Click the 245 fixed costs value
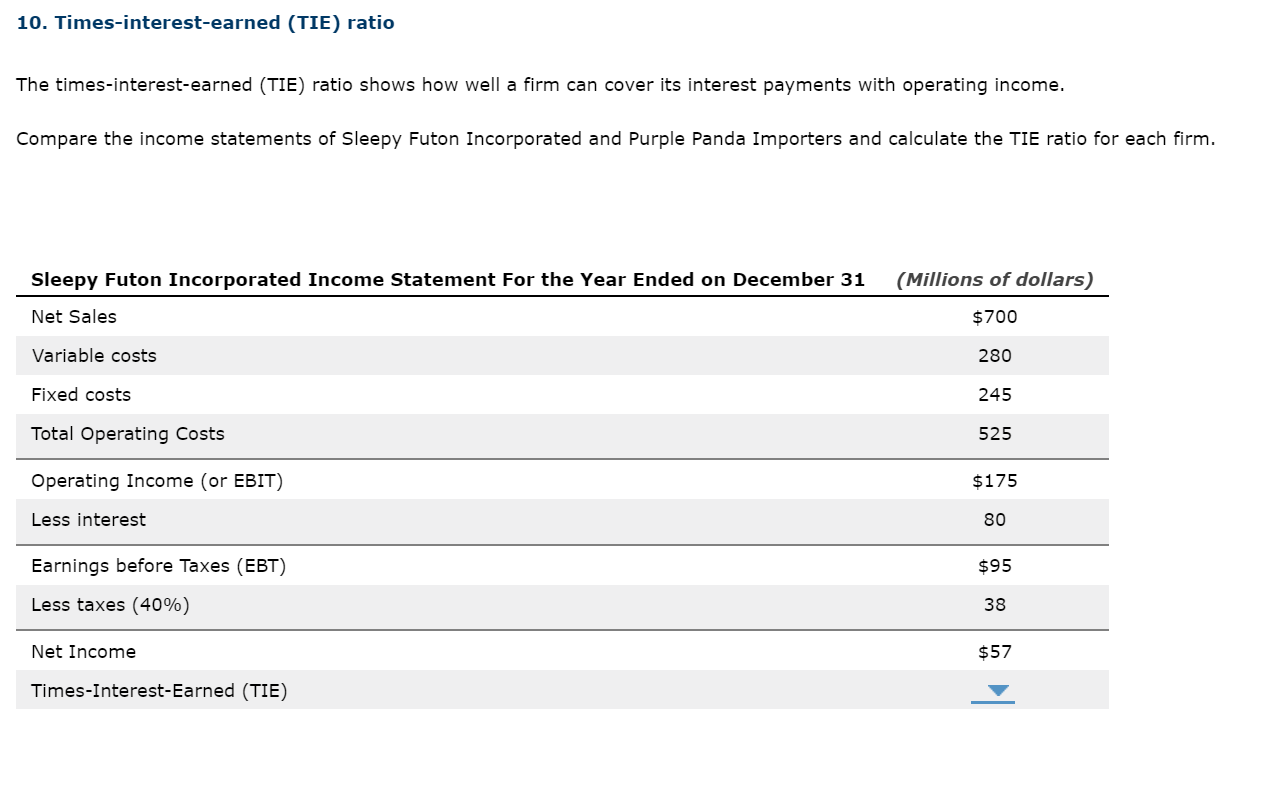 click(x=994, y=395)
